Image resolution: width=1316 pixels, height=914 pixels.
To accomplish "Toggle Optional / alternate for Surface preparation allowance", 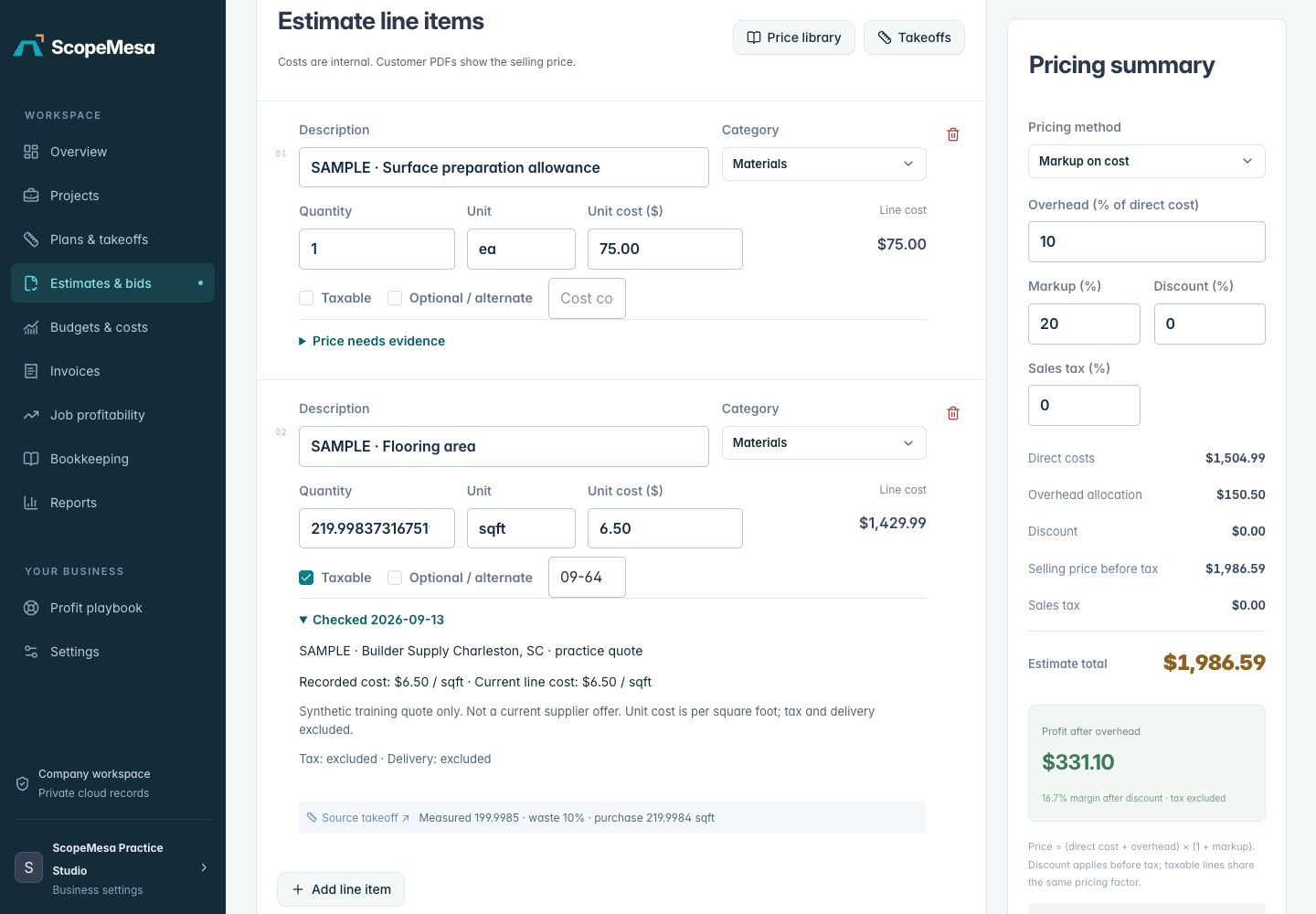I will tap(395, 298).
